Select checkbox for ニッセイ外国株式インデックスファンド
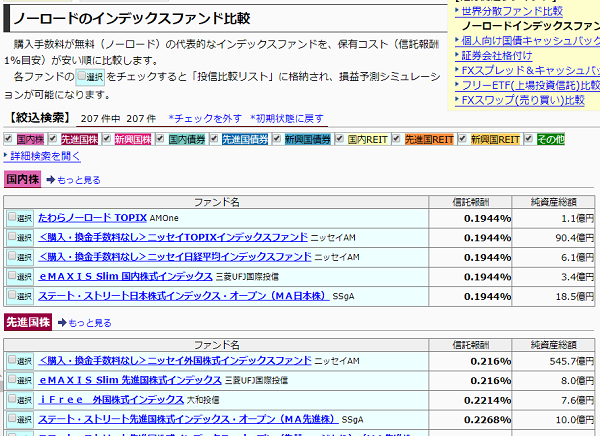 click(x=12, y=360)
